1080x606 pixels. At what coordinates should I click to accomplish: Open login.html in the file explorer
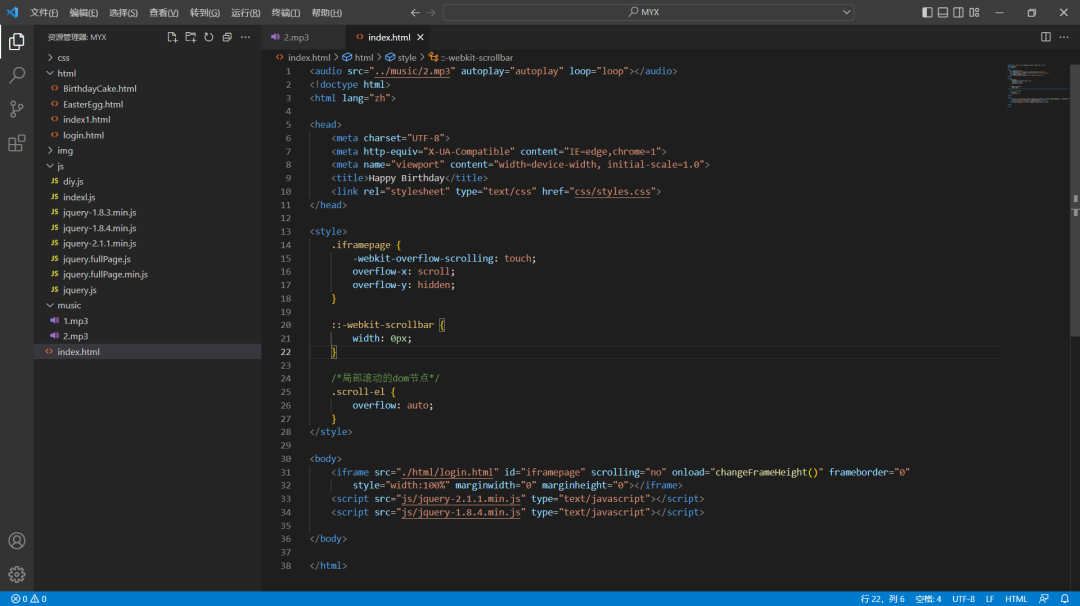point(83,135)
